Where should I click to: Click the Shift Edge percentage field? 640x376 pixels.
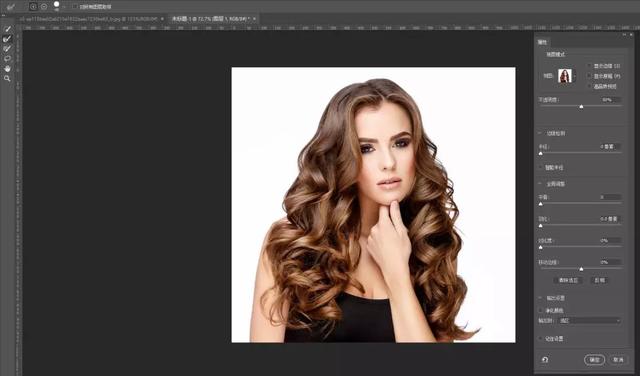pos(610,262)
